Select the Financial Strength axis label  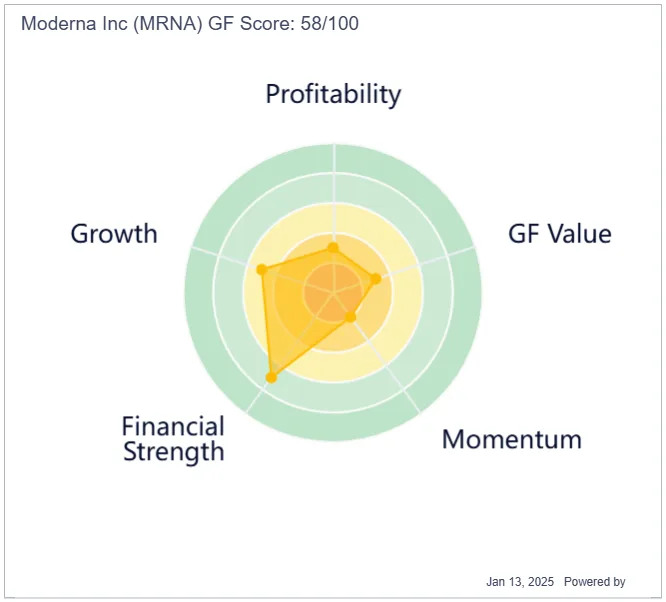pyautogui.click(x=173, y=439)
